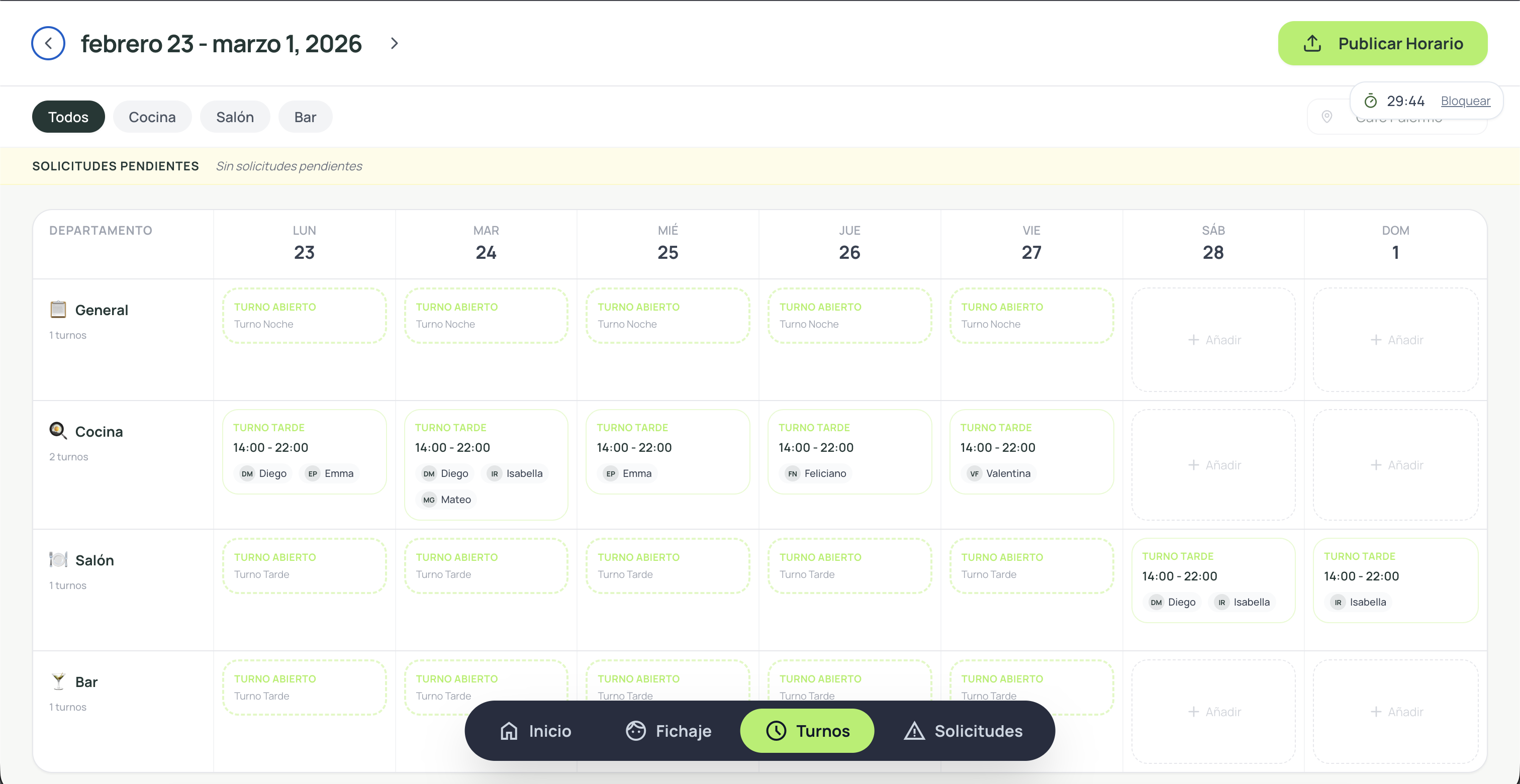1520x784 pixels.
Task: Click Bloquear link next to timer
Action: (1465, 101)
